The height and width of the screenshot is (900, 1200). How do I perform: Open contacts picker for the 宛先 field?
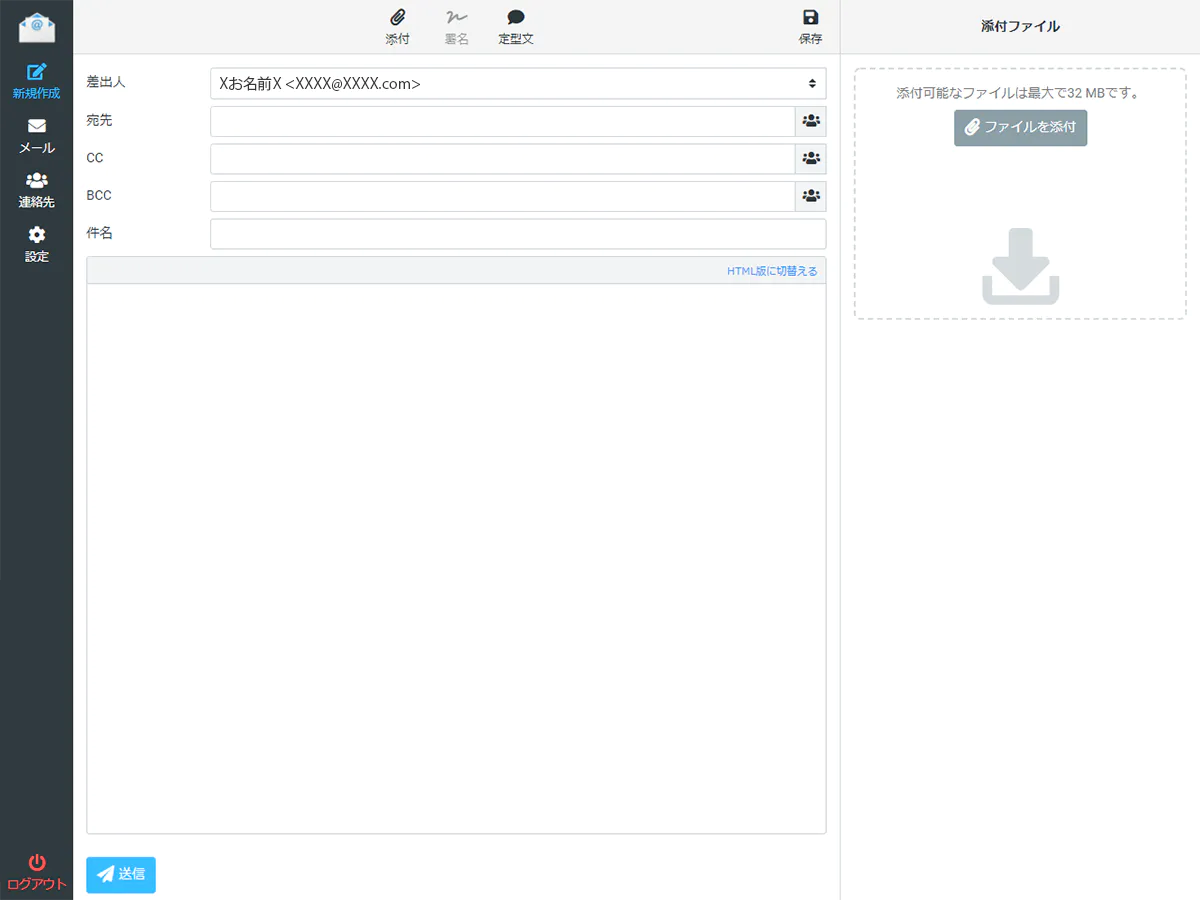811,121
